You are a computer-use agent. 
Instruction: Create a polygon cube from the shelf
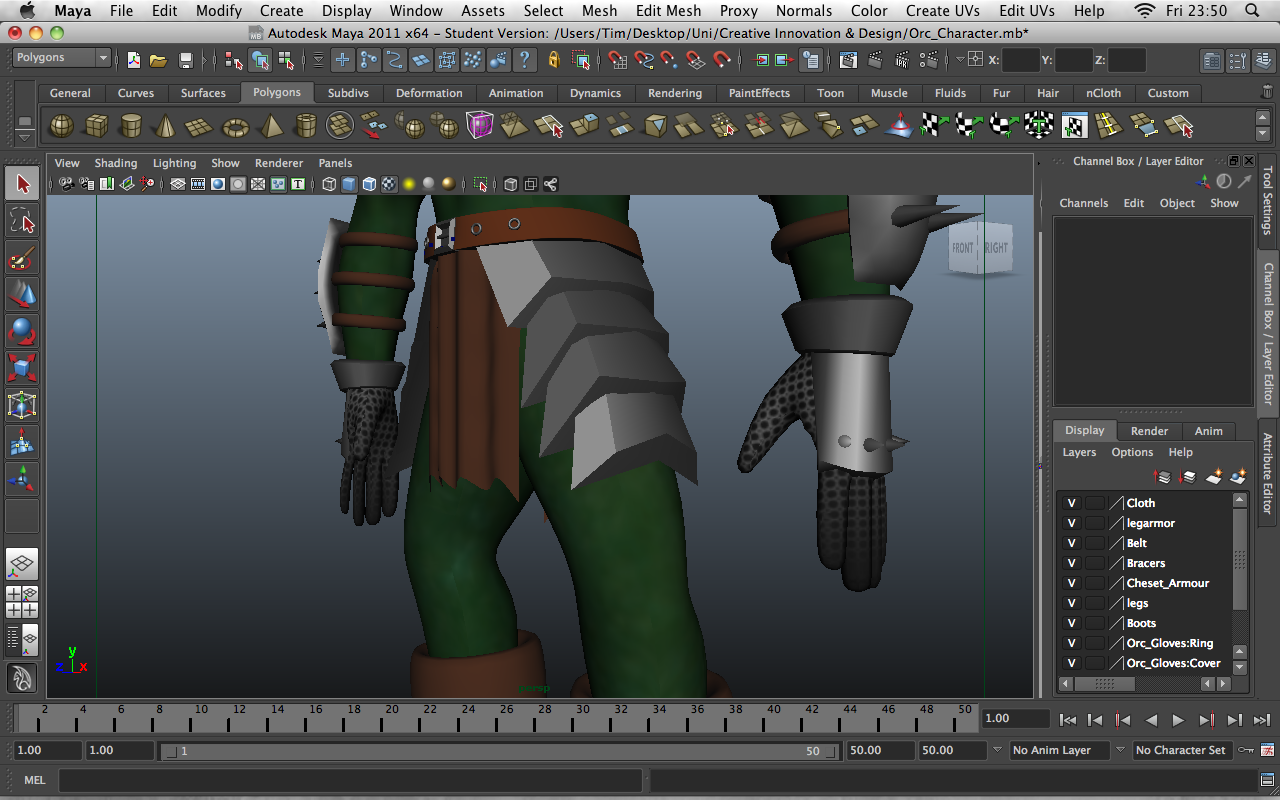pyautogui.click(x=96, y=126)
